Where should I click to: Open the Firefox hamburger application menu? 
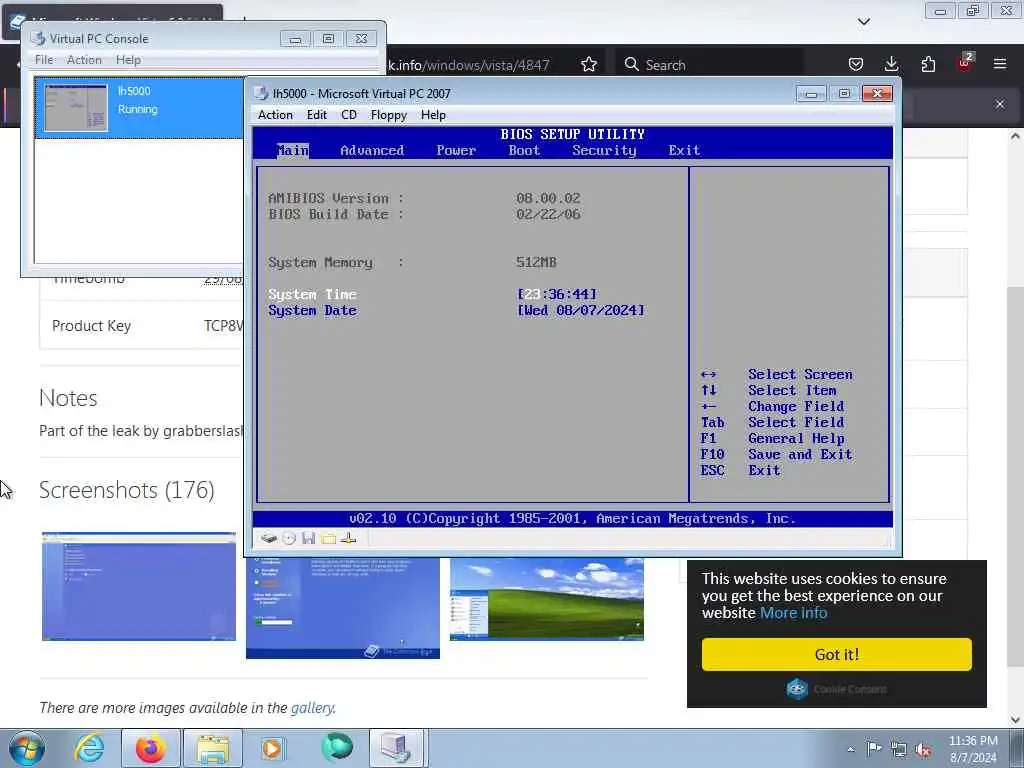coord(1000,65)
